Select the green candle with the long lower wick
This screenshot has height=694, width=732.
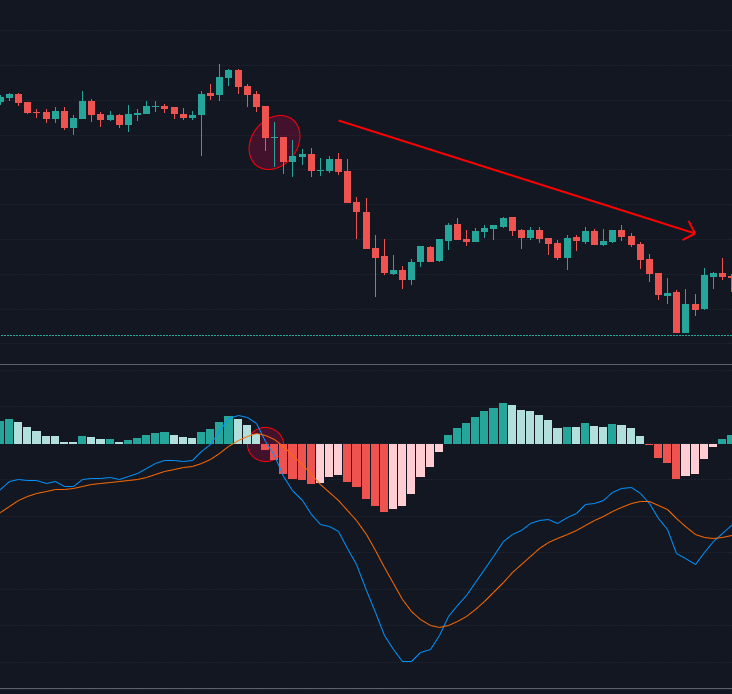click(x=201, y=105)
